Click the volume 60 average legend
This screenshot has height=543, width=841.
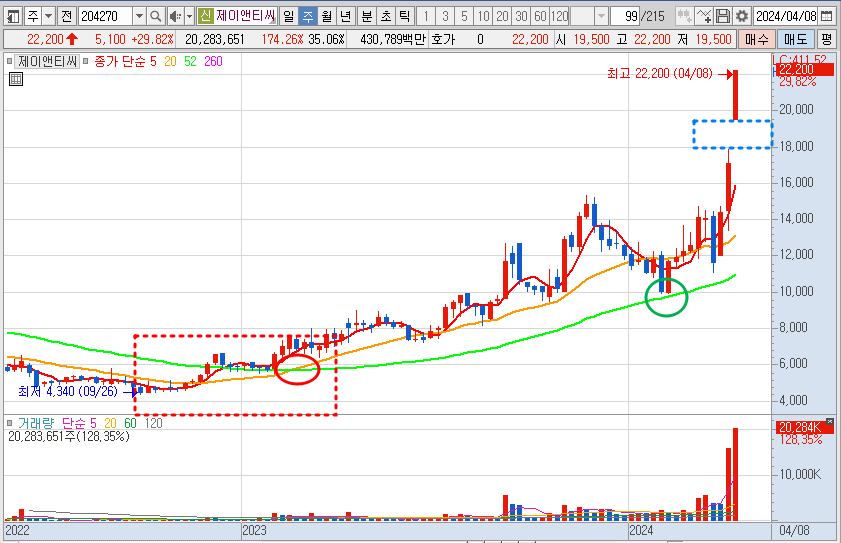[130, 423]
